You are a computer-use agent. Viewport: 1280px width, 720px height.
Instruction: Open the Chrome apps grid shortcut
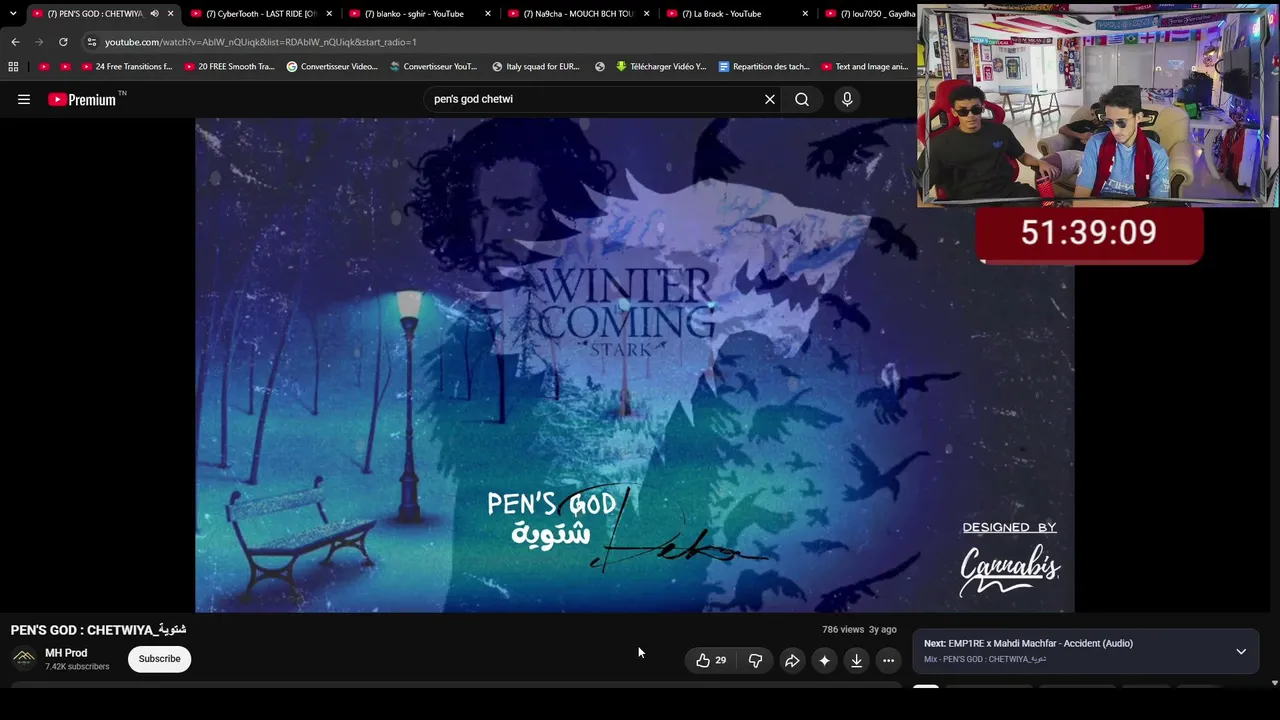[13, 67]
